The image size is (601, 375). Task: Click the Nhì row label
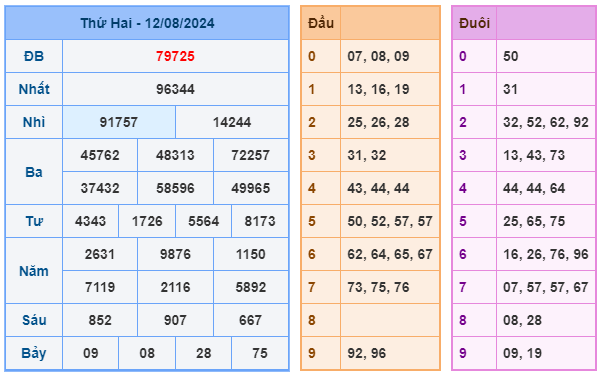(34, 122)
